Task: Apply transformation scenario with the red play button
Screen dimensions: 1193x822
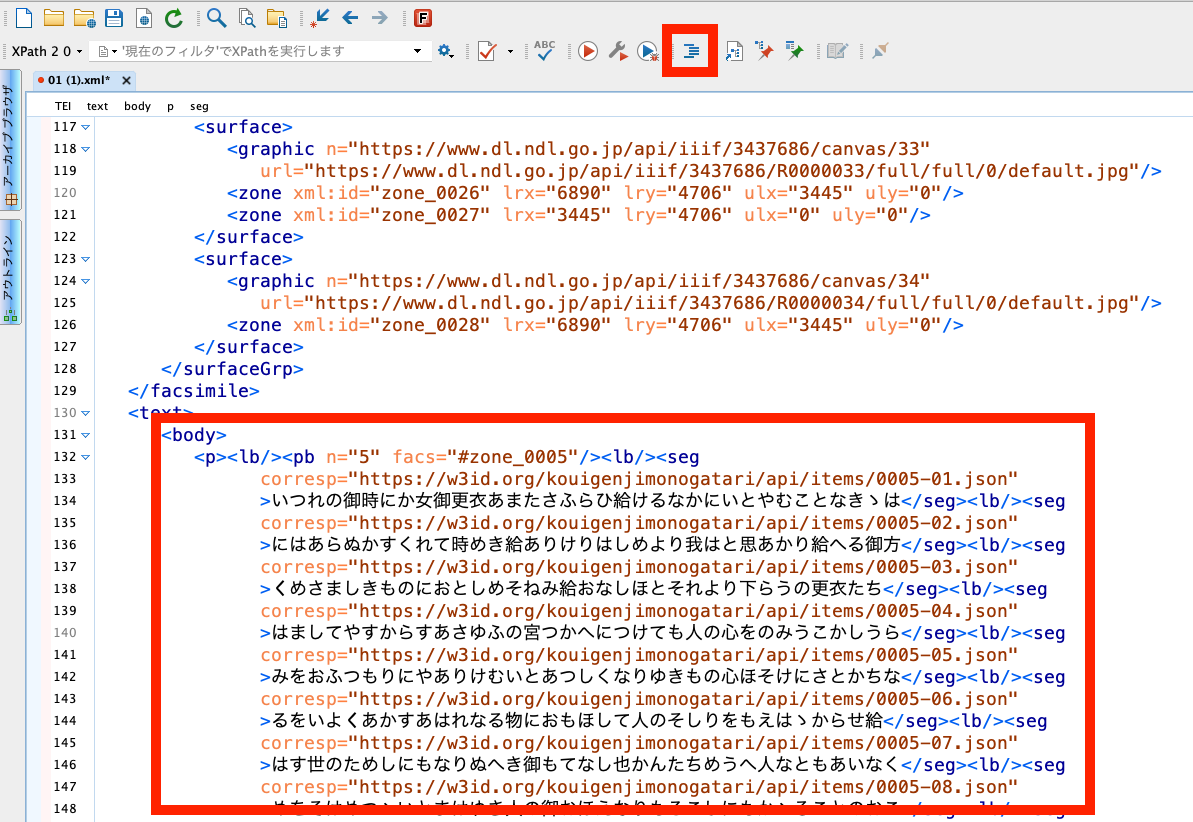Action: point(587,51)
